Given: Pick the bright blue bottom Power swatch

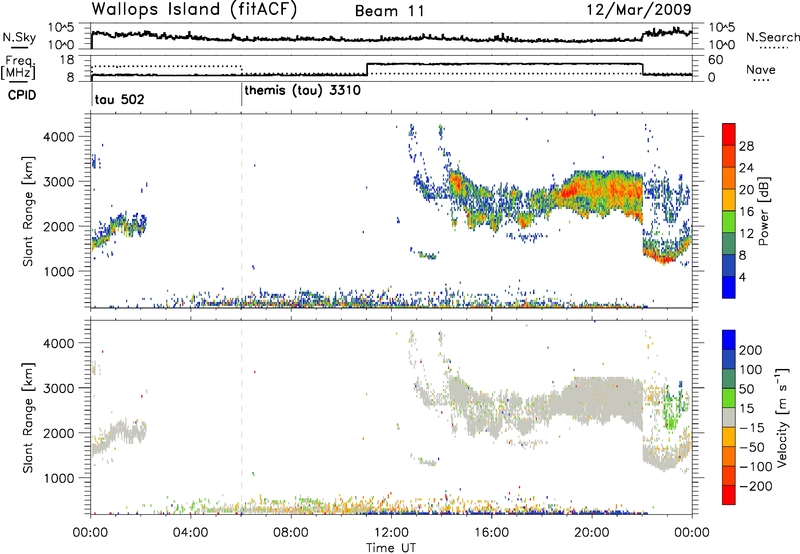Looking at the screenshot, I should point(729,287).
